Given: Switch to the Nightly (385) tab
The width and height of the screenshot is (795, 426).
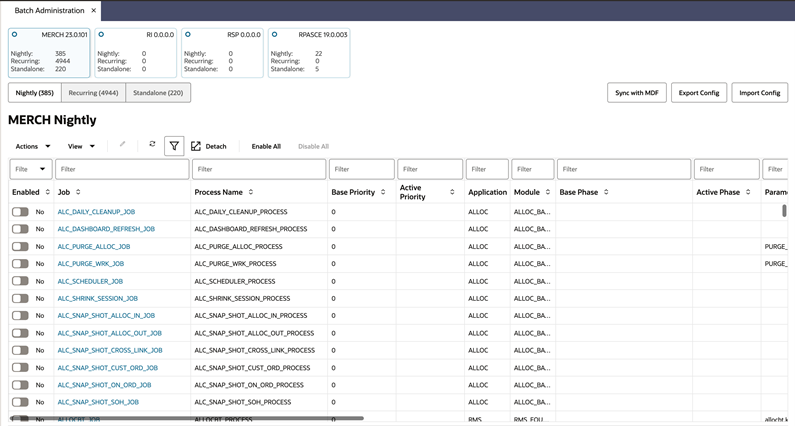Looking at the screenshot, I should coord(34,93).
